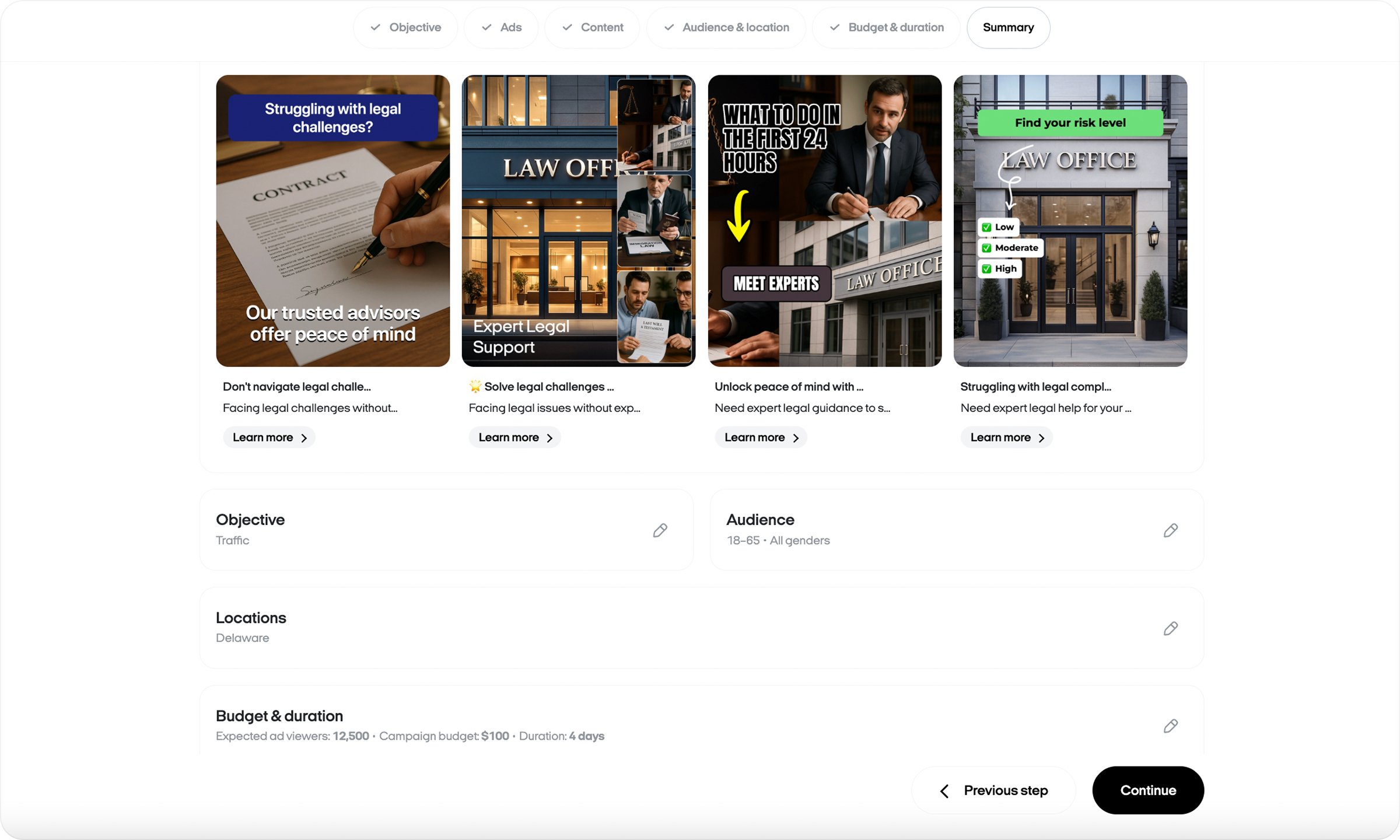Screen dimensions: 1400x840
Task: Go to the Objective step tab
Action: pos(405,27)
